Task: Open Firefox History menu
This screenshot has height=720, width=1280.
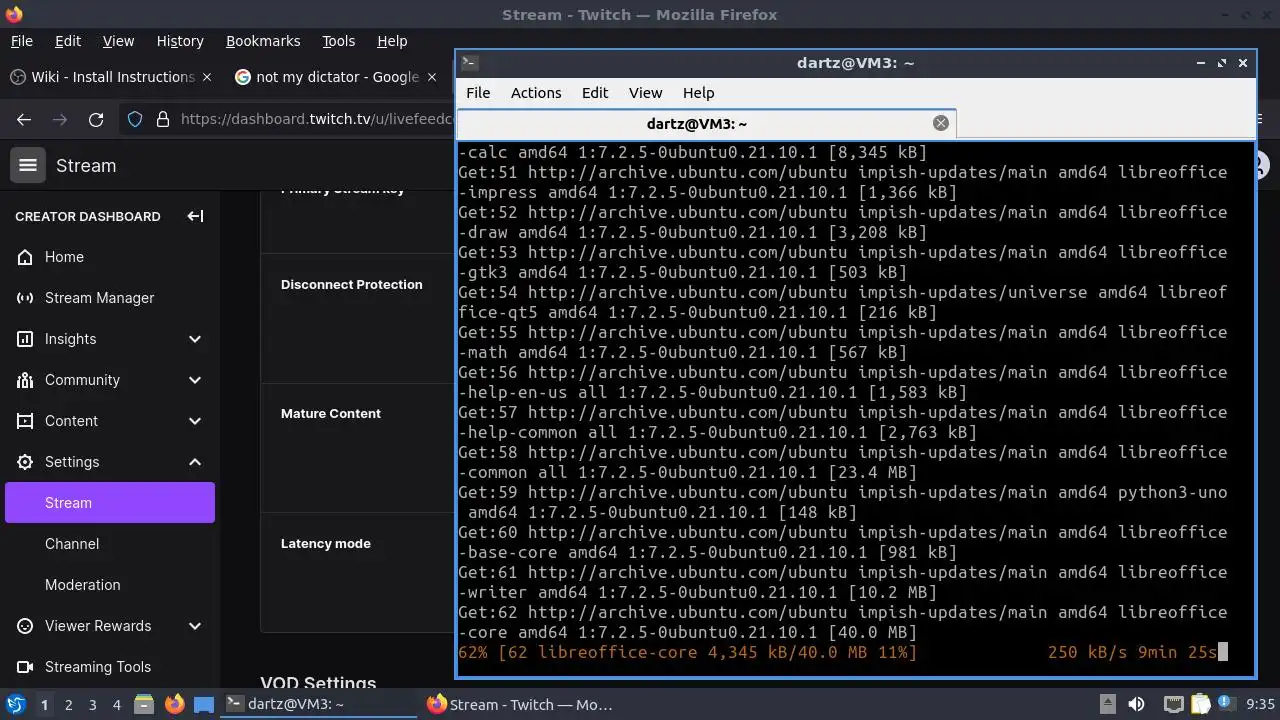Action: (x=180, y=41)
